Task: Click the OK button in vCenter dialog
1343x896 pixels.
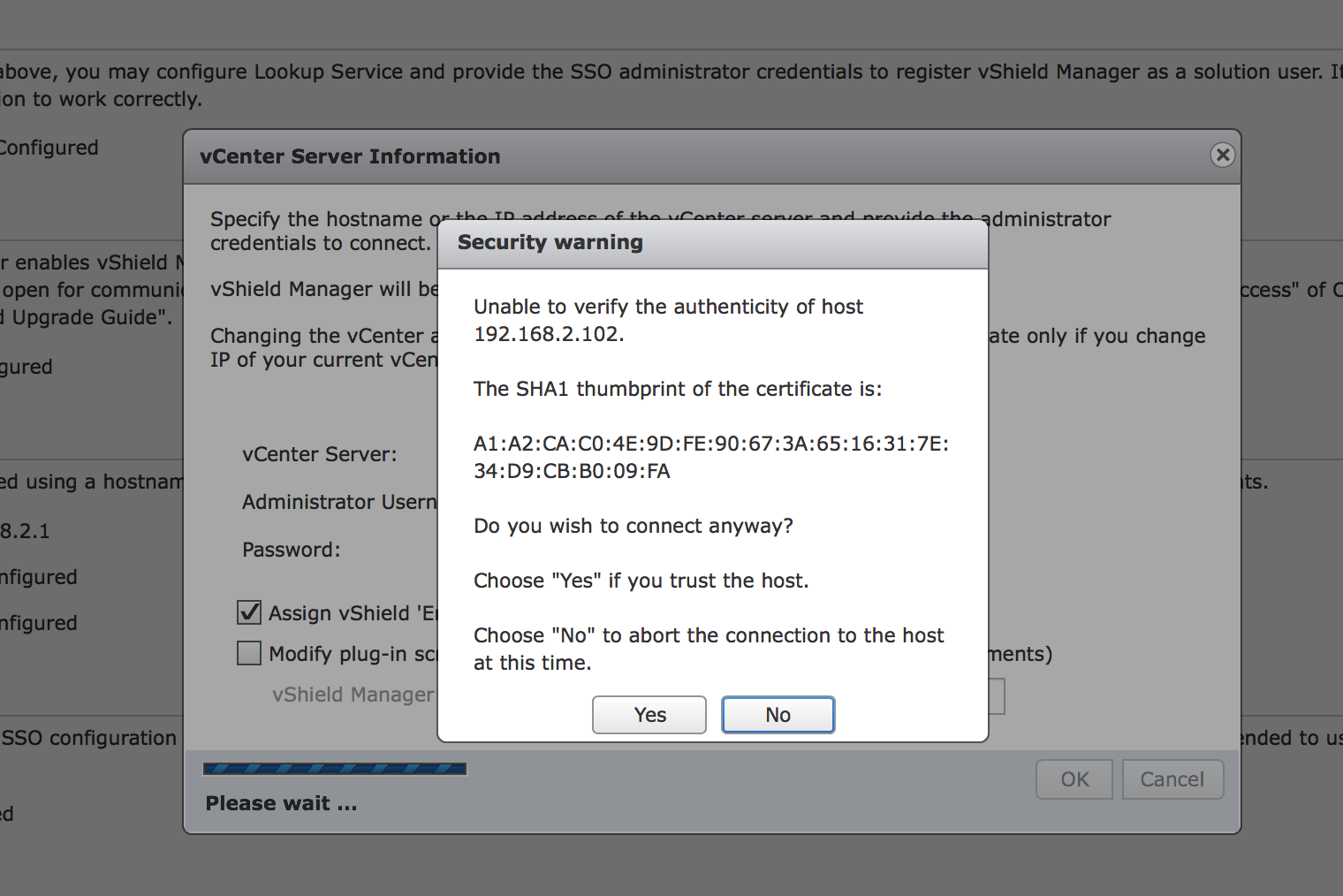Action: 1074,779
